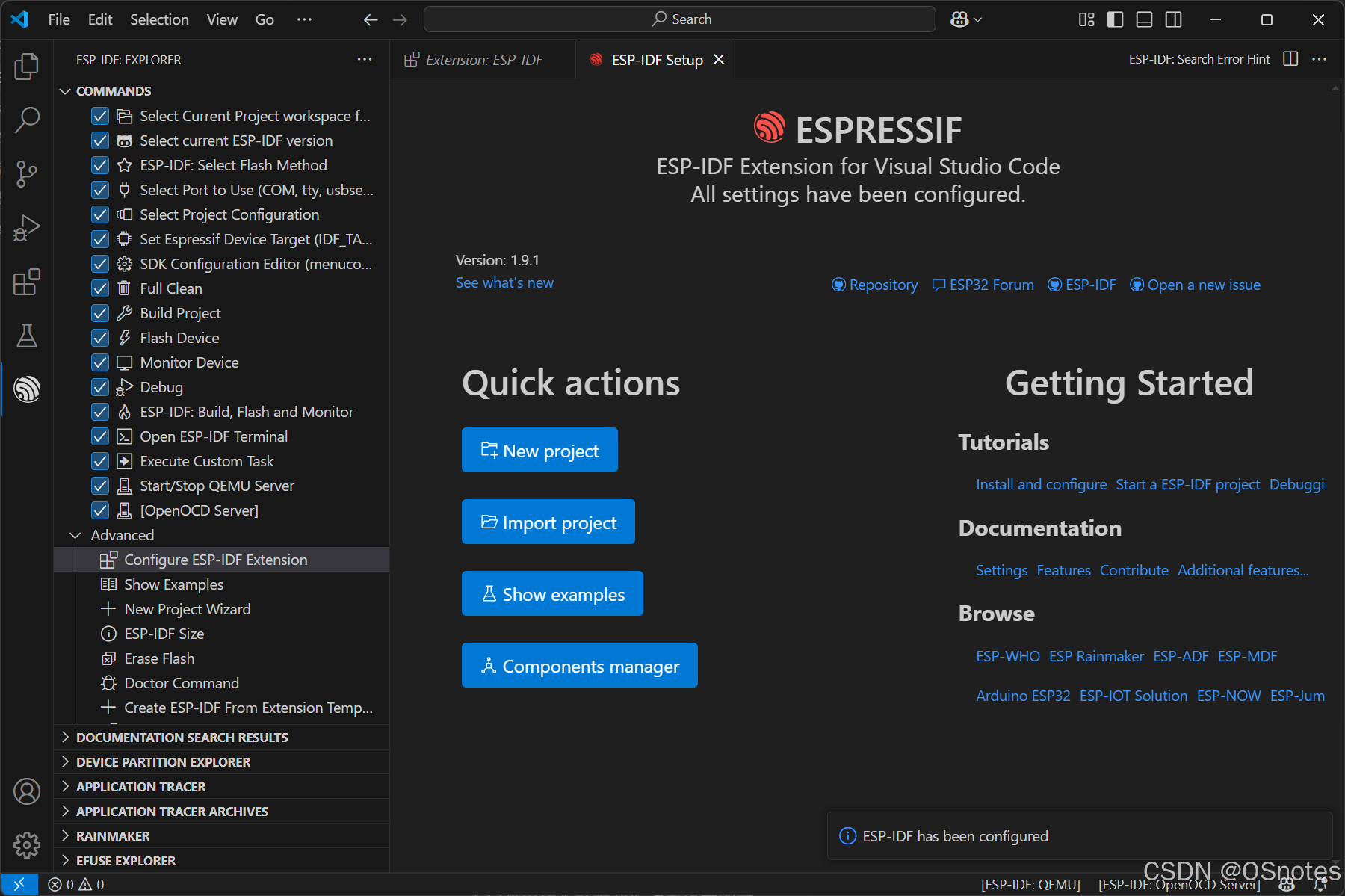
Task: Close the ESP-IDF Setup tab
Action: tap(719, 59)
